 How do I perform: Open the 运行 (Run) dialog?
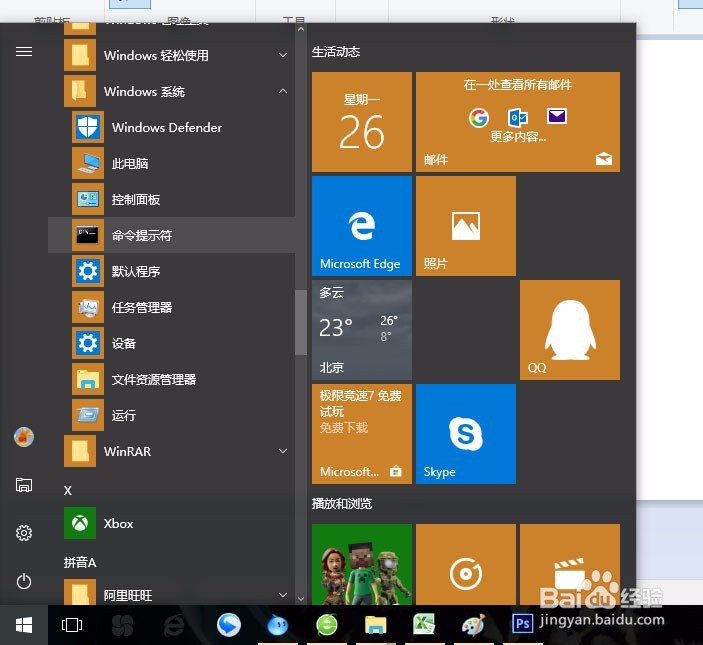[x=171, y=415]
